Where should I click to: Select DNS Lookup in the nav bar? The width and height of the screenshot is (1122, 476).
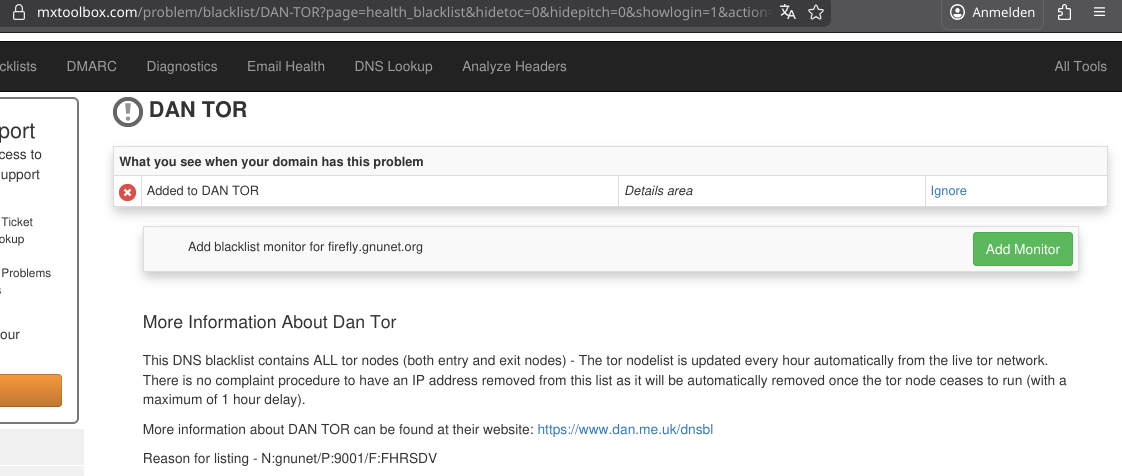point(393,66)
